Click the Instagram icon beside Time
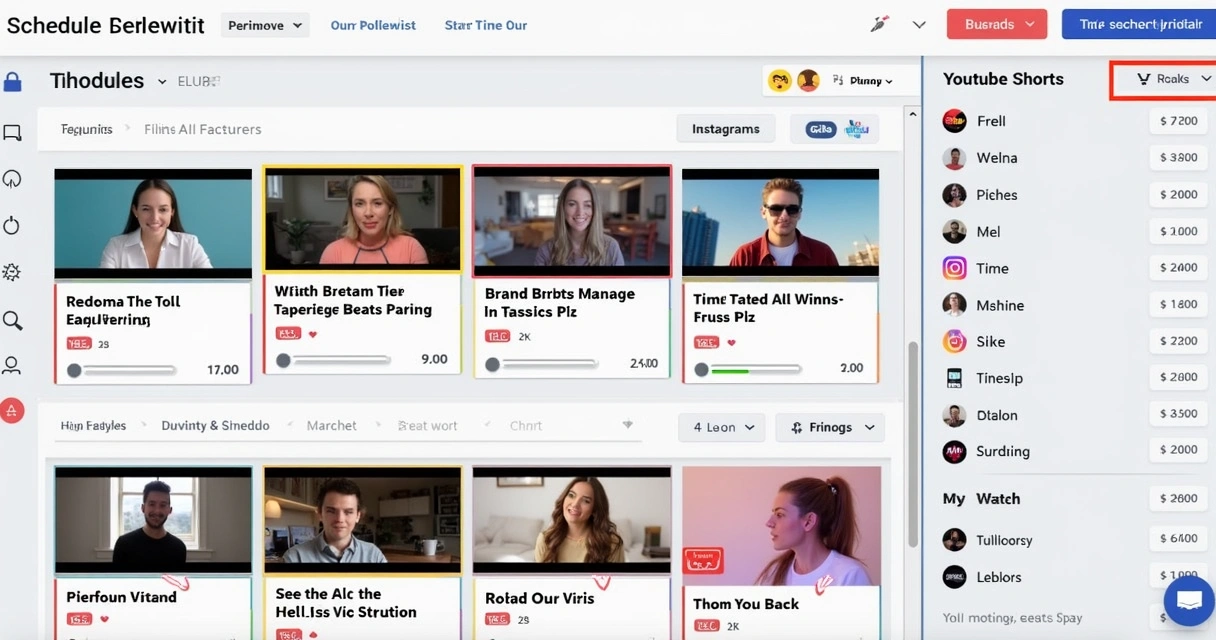1216x640 pixels. [955, 268]
